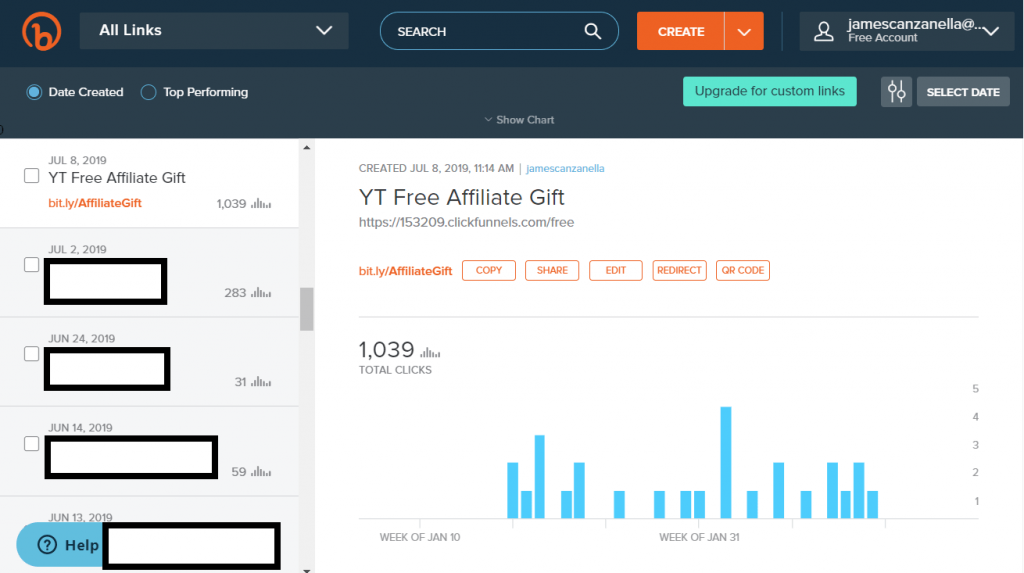Click the link list scrollbar thumb
The width and height of the screenshot is (1024, 573).
pyautogui.click(x=306, y=309)
